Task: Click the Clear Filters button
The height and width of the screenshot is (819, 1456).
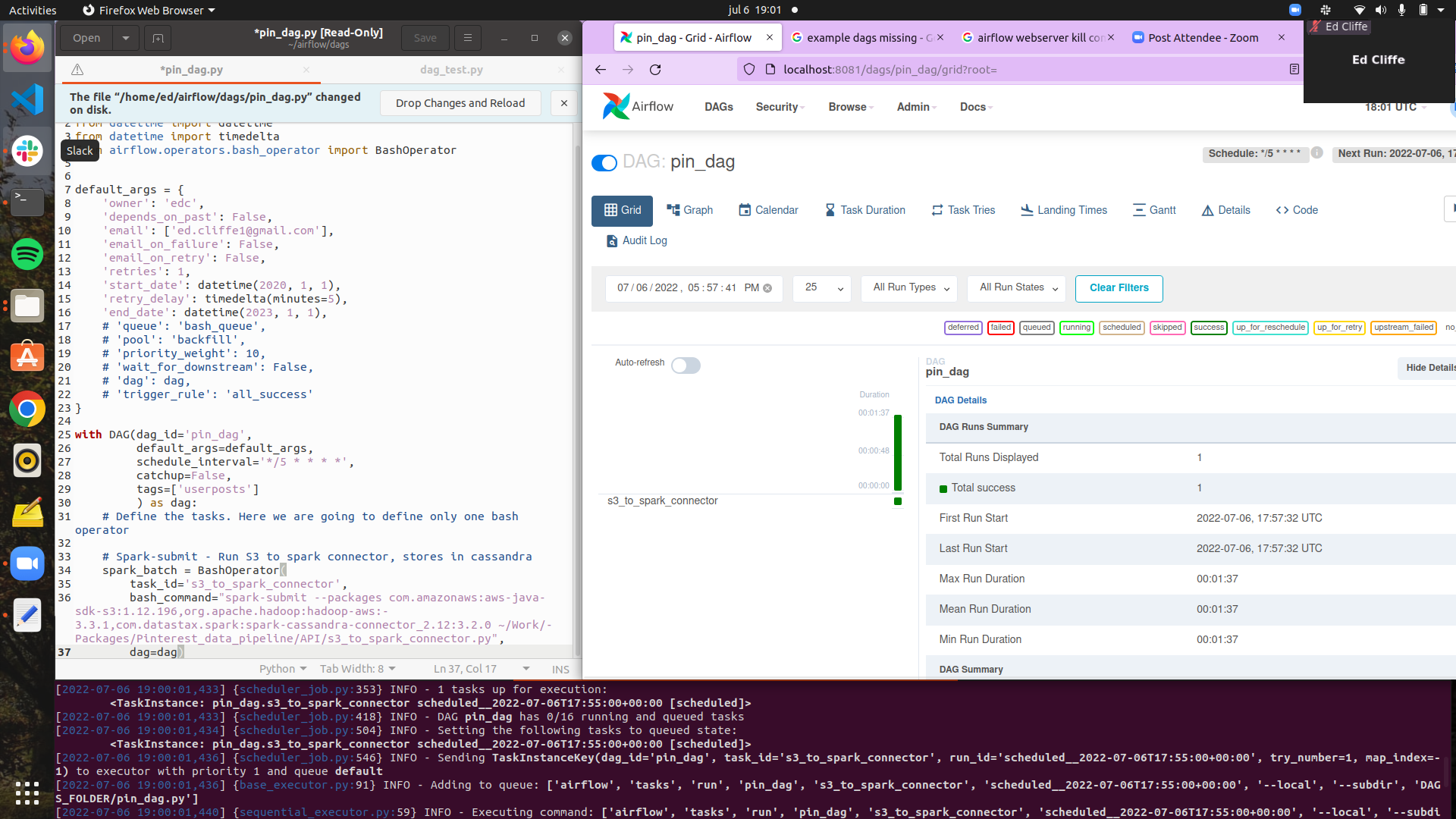Action: click(x=1119, y=288)
